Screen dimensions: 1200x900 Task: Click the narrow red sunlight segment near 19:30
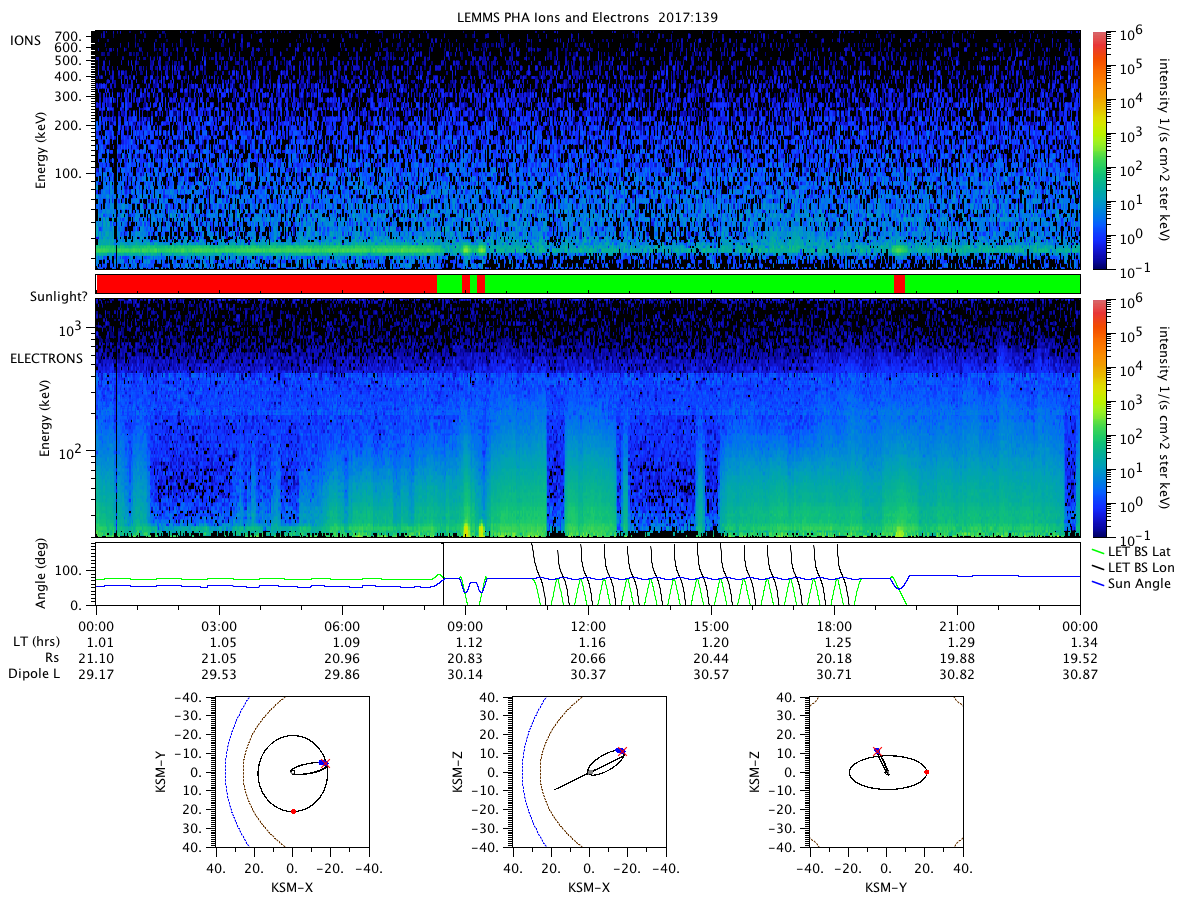coord(899,284)
